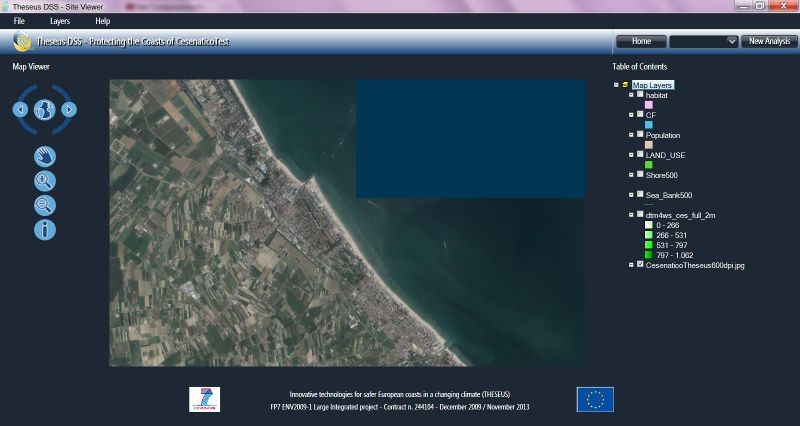The image size is (800, 426).
Task: Click the pan left arrow button
Action: point(20,109)
